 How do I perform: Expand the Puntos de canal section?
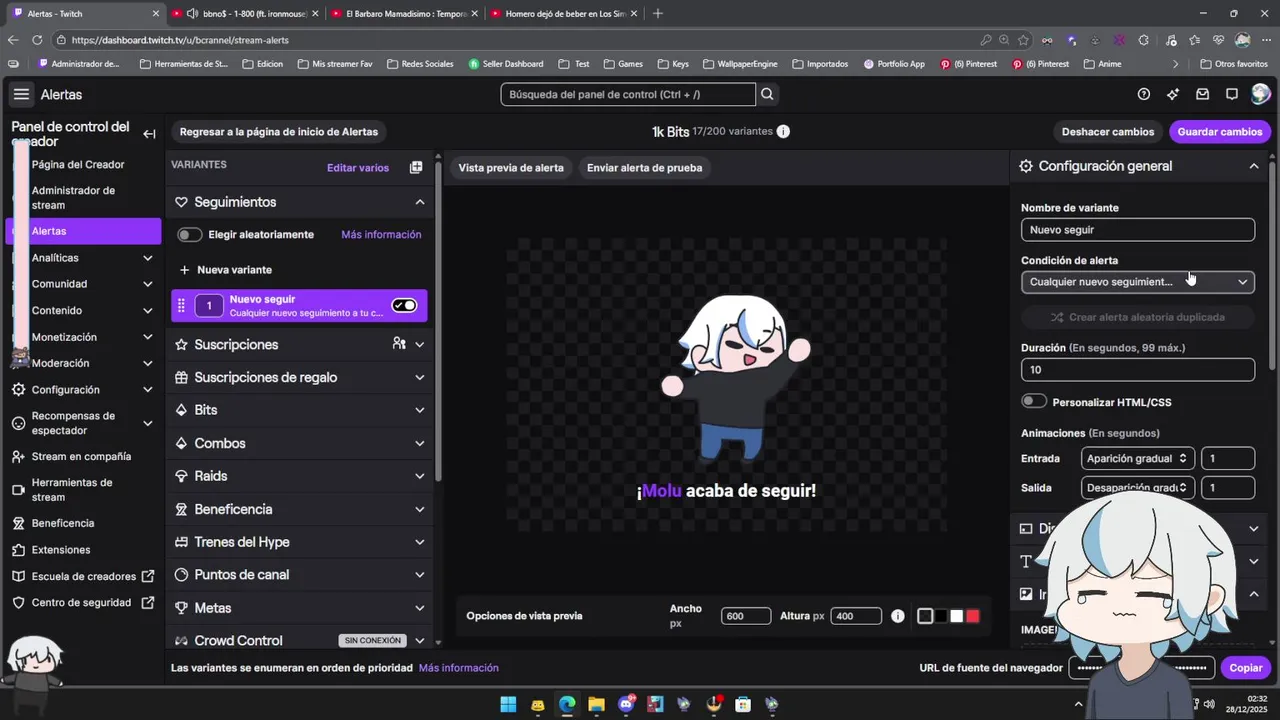point(420,575)
